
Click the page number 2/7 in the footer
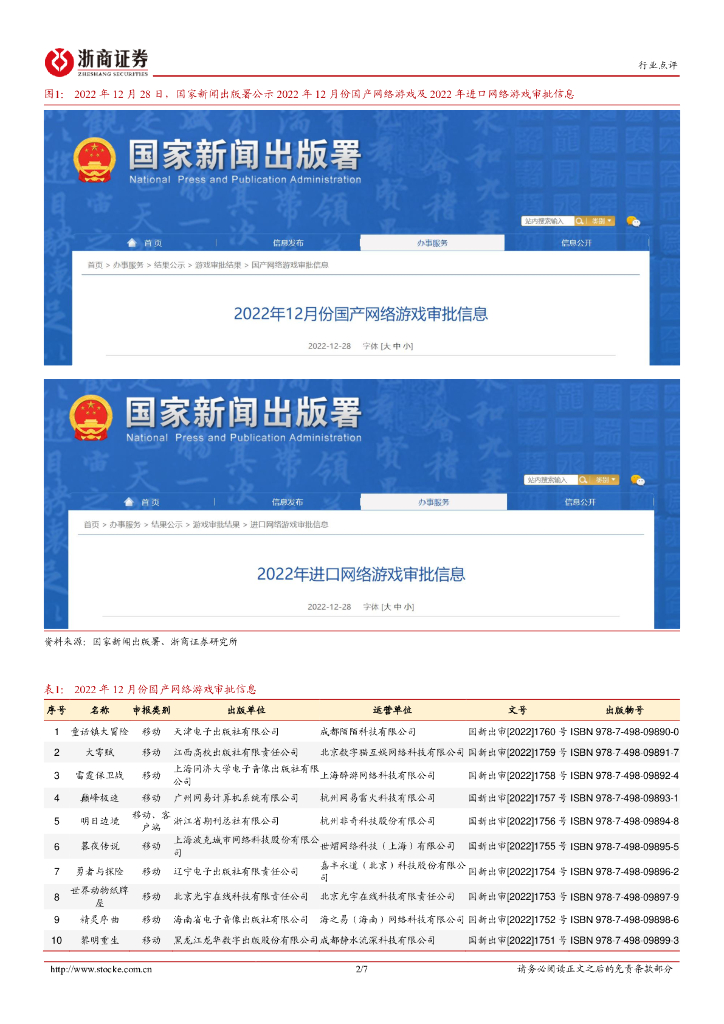pos(362,969)
